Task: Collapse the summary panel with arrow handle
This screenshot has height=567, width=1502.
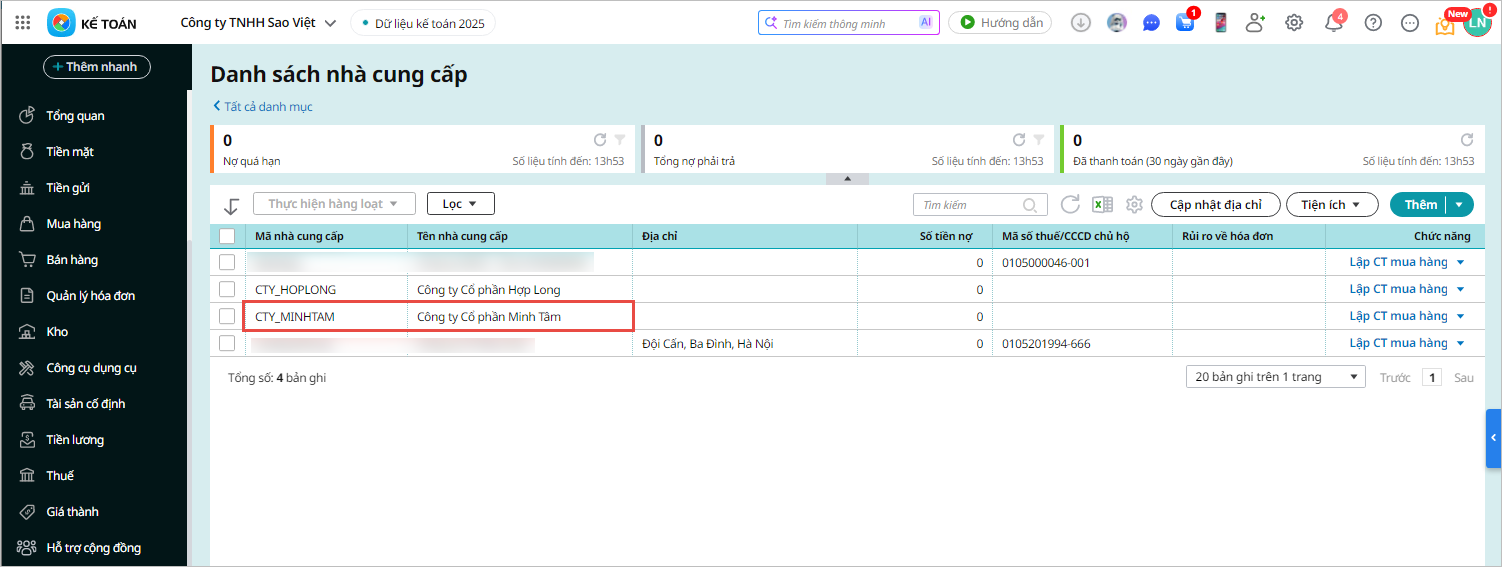Action: [847, 179]
